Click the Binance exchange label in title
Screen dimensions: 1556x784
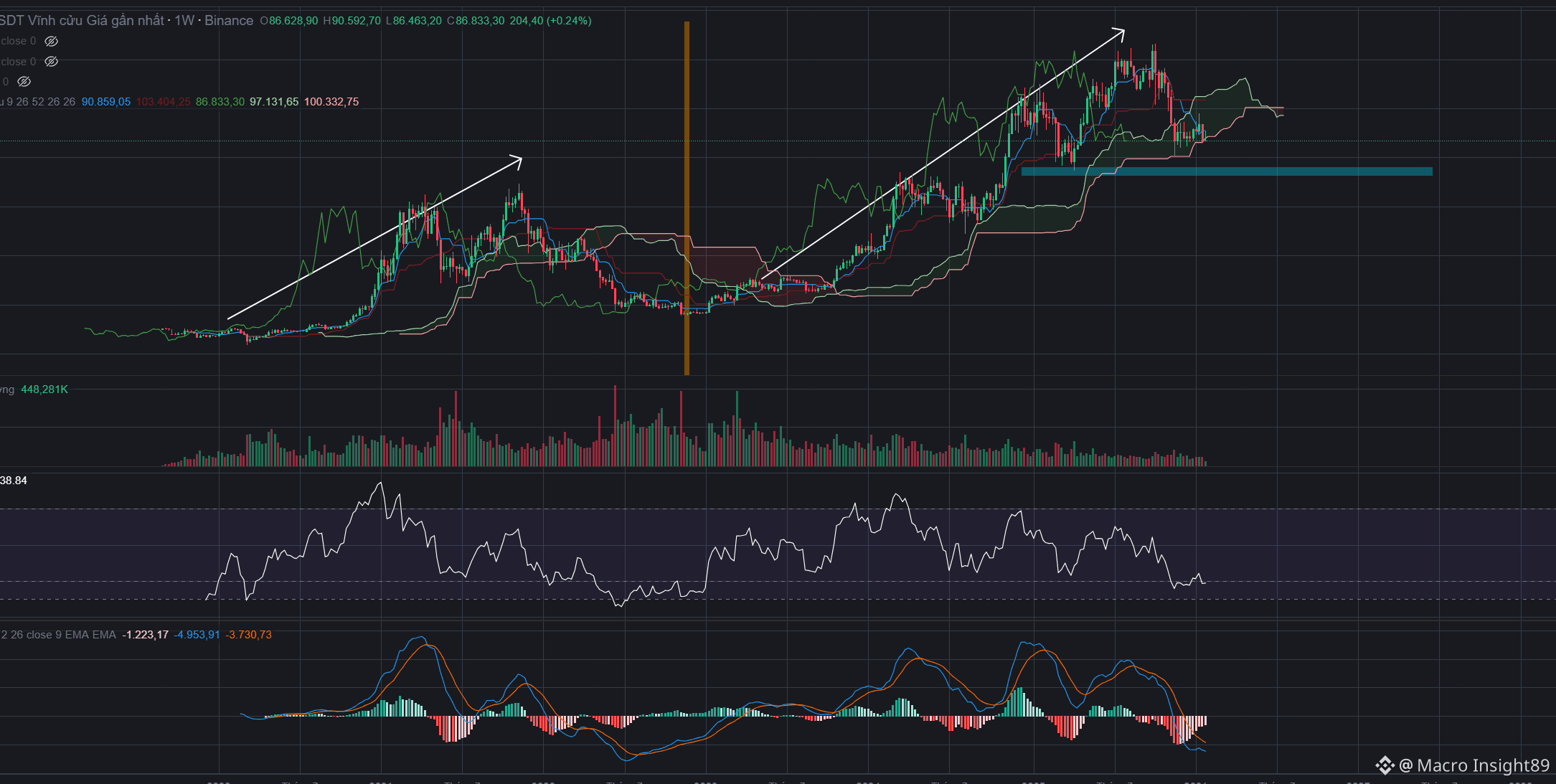click(229, 21)
